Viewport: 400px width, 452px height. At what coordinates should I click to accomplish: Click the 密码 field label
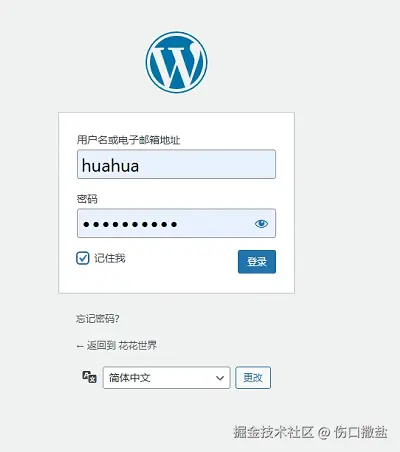87,199
